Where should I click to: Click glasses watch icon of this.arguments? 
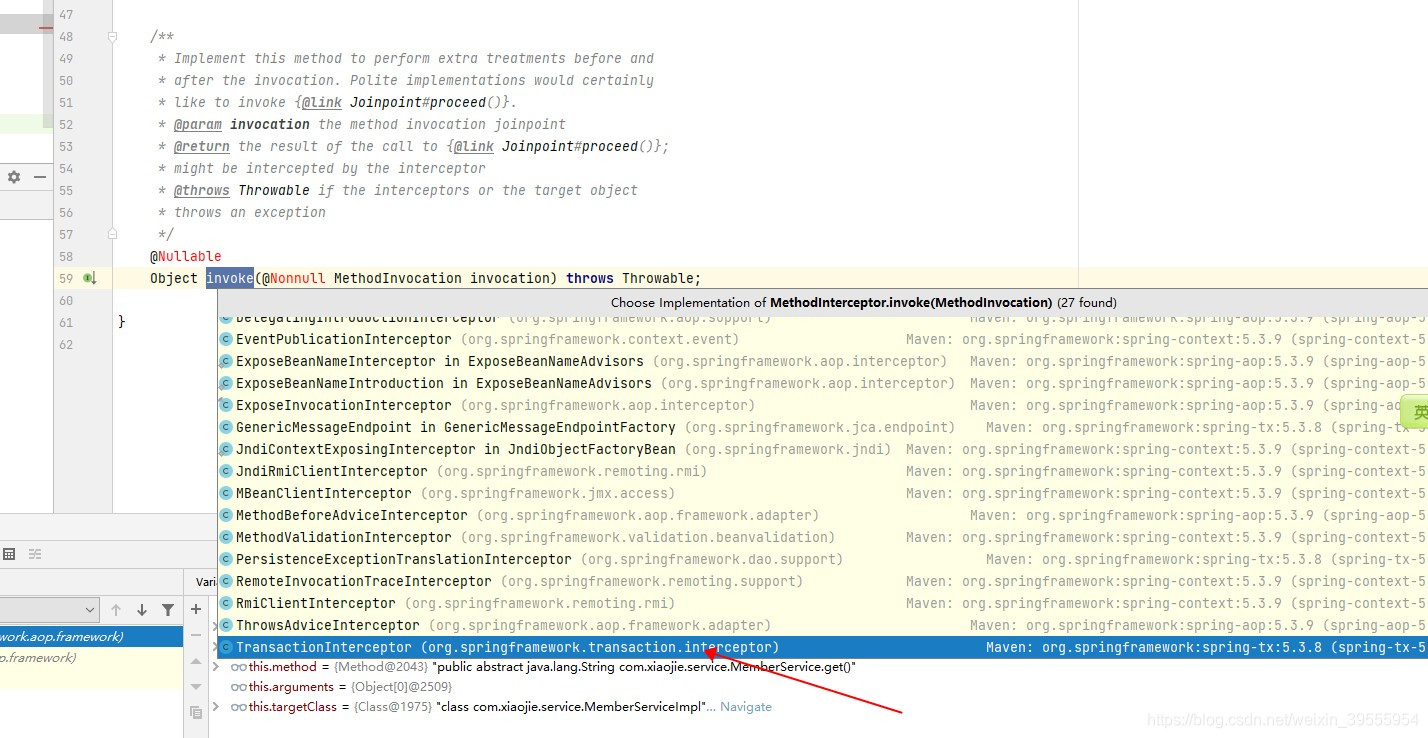[x=239, y=687]
